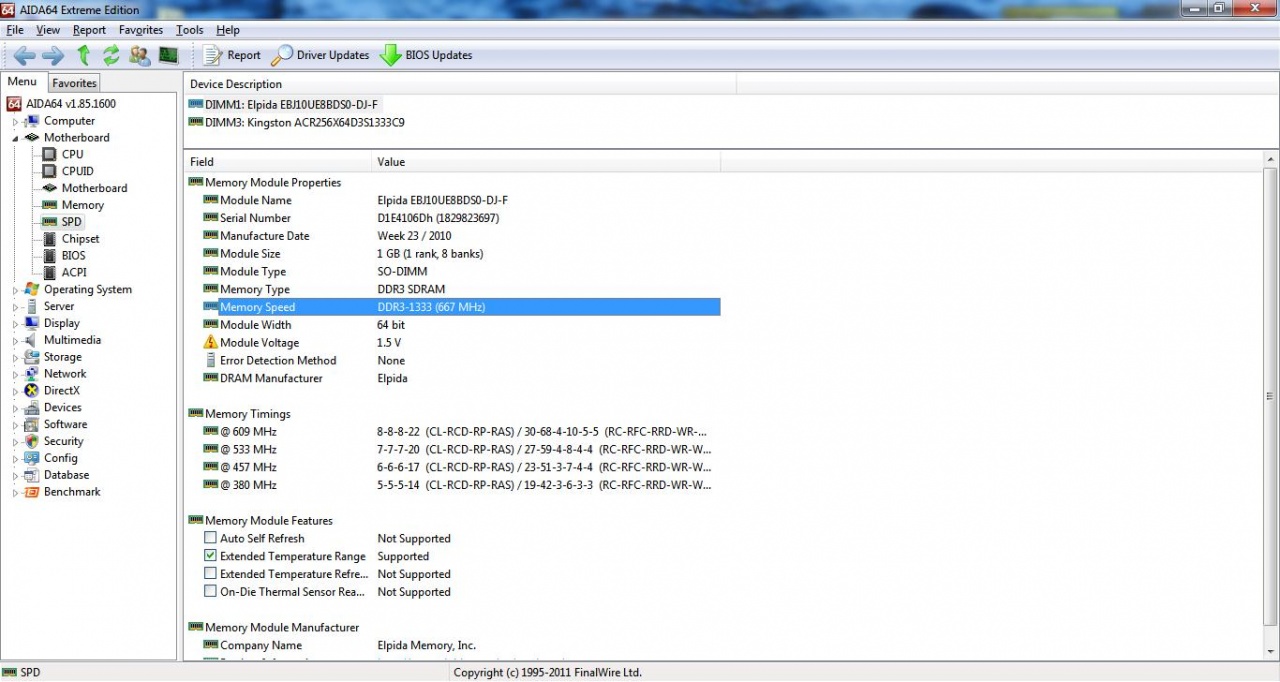Click the vertical scrollbar thumb
Viewport: 1280px width, 682px height.
1271,395
